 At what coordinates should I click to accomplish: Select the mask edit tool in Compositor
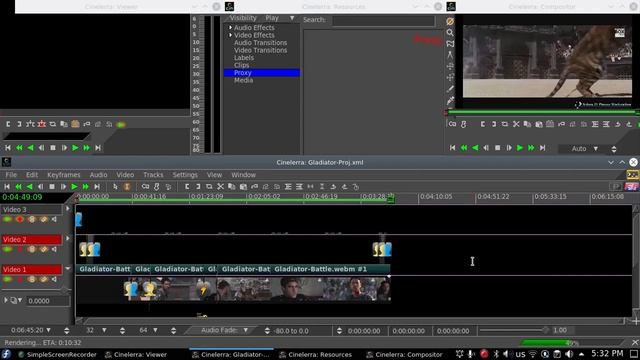click(x=450, y=44)
